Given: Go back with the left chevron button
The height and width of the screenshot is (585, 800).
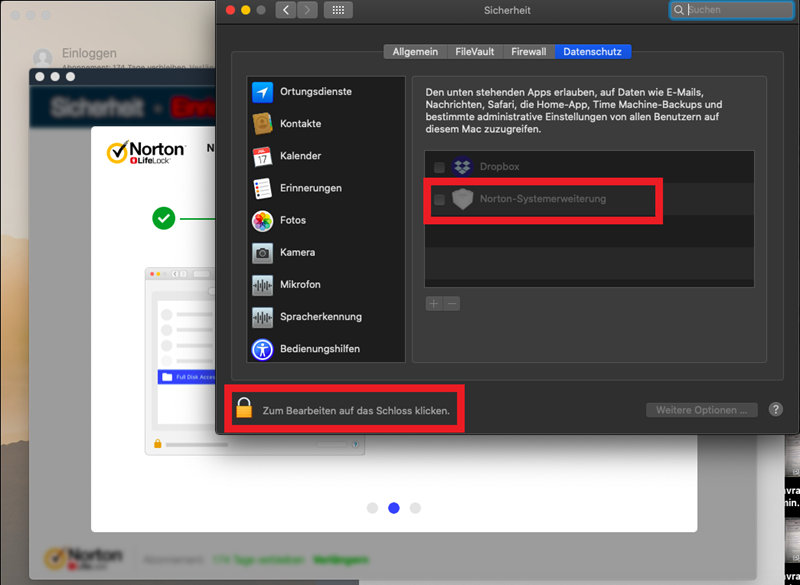Looking at the screenshot, I should [286, 10].
